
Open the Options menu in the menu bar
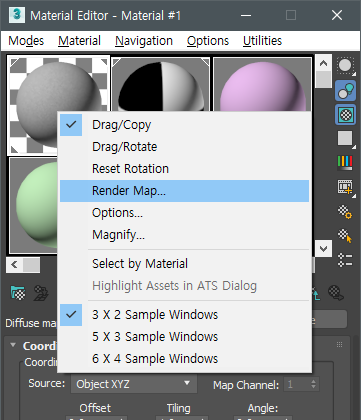coord(208,41)
